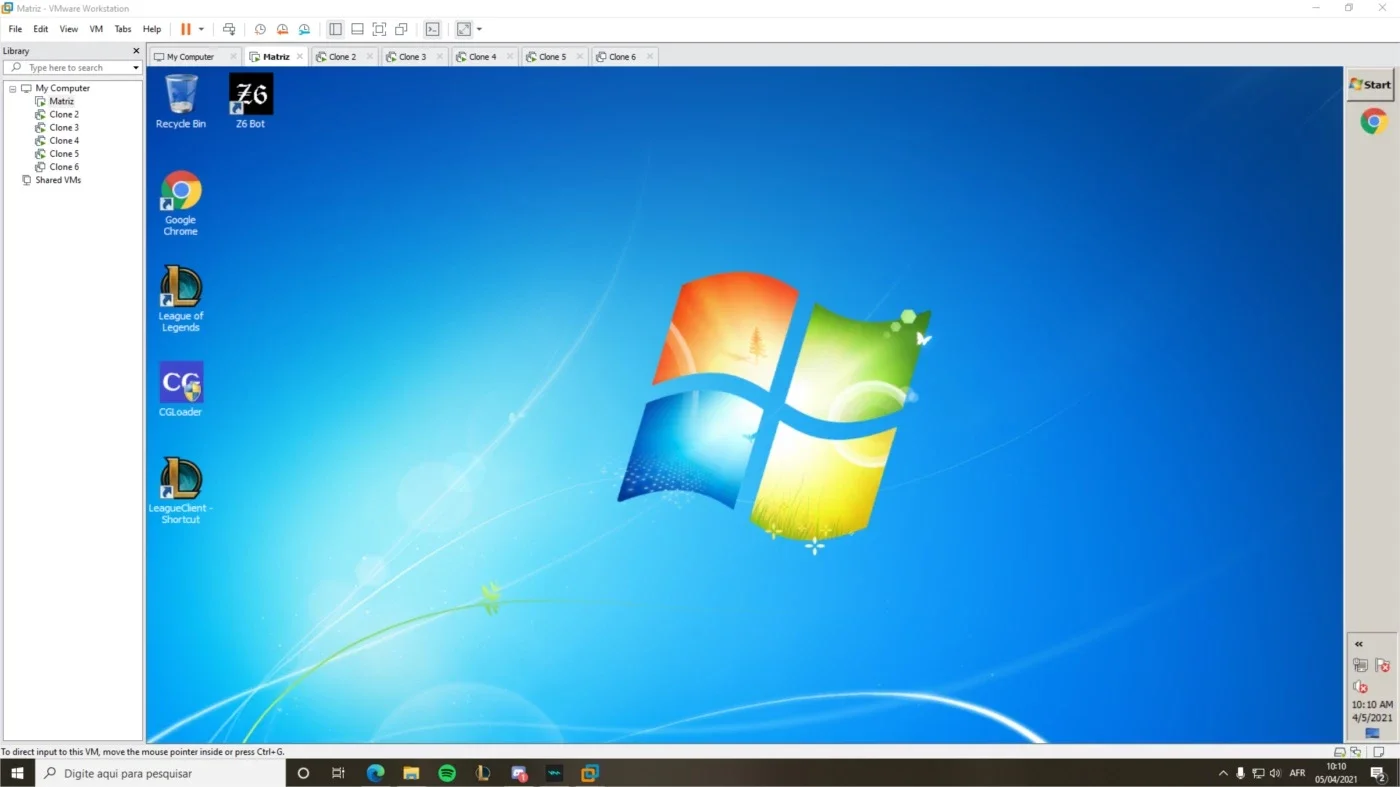Click the guest Show Desktop button
The height and width of the screenshot is (787, 1400).
[1372, 734]
